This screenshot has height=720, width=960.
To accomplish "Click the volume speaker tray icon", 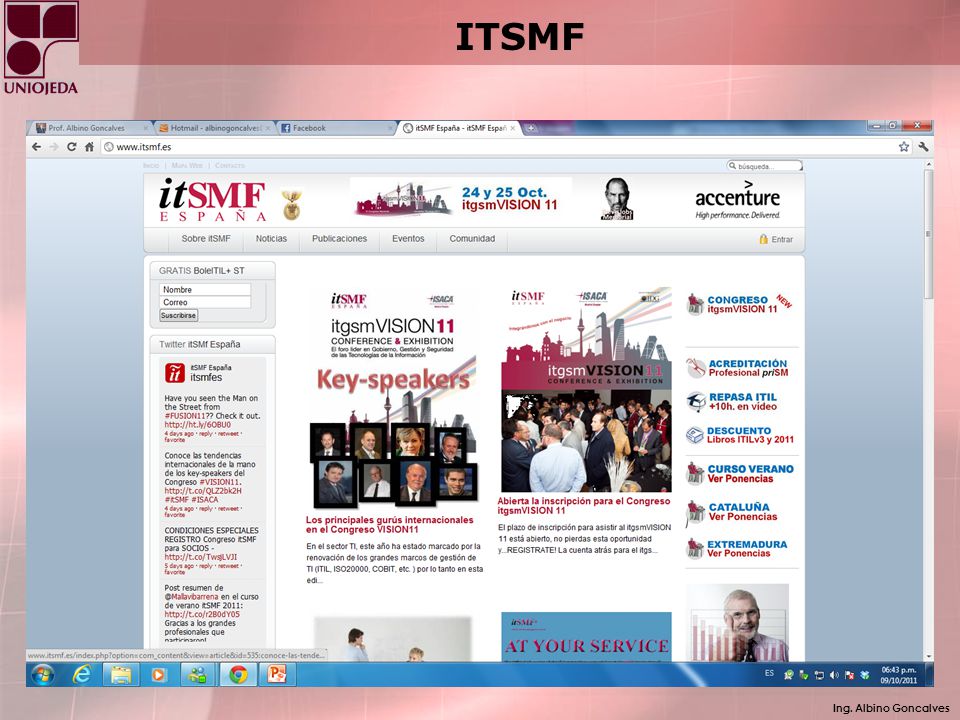I will (834, 675).
